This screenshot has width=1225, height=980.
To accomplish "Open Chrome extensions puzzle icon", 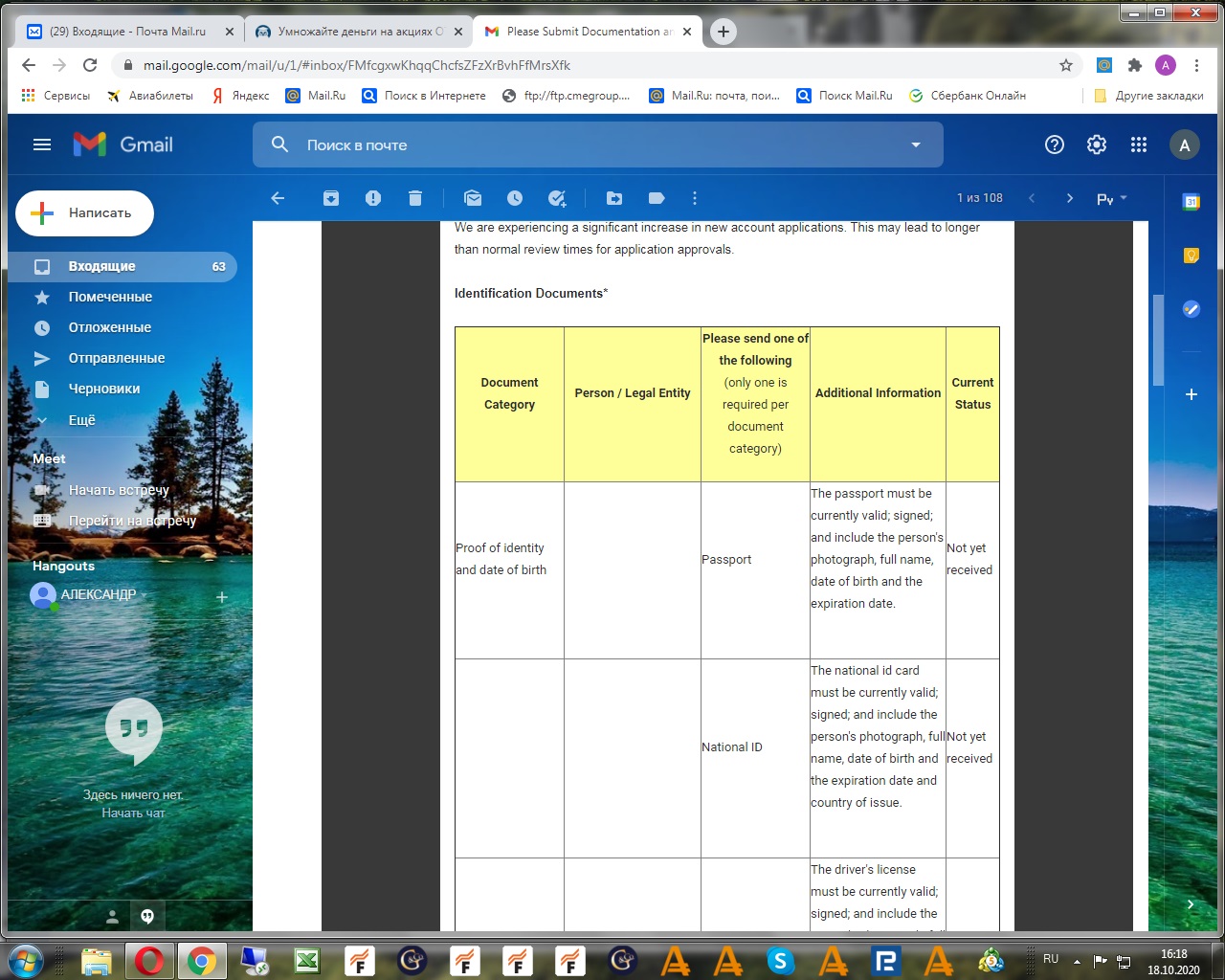I will [1135, 65].
